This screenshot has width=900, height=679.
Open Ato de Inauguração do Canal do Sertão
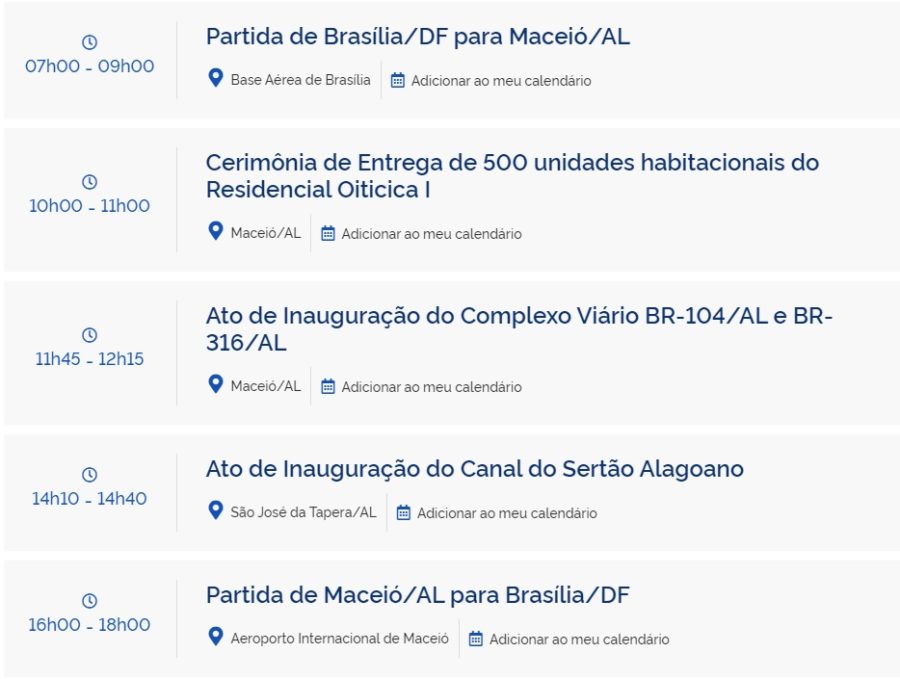(474, 468)
